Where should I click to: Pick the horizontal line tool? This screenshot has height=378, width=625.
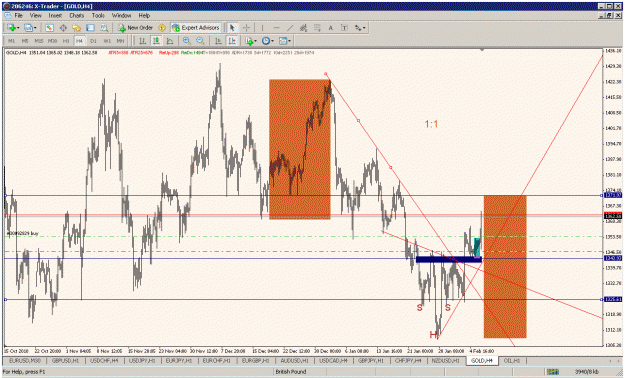pos(276,28)
